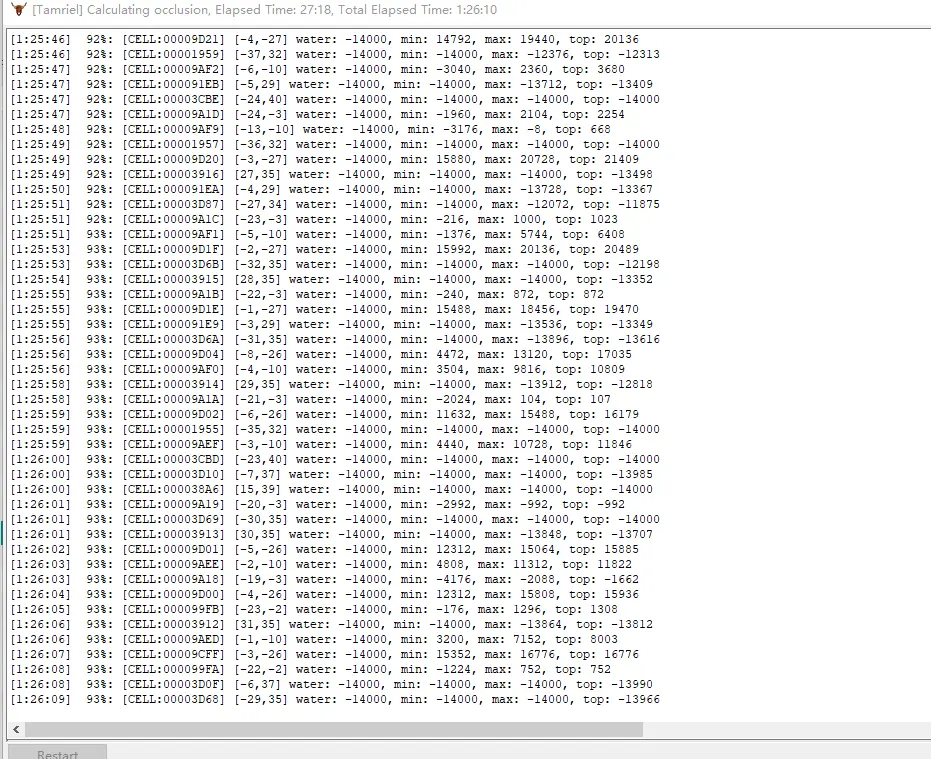Viewport: 931px width, 759px height.
Task: Click the CELL:00009D00 log entry
Action: click(x=325, y=594)
